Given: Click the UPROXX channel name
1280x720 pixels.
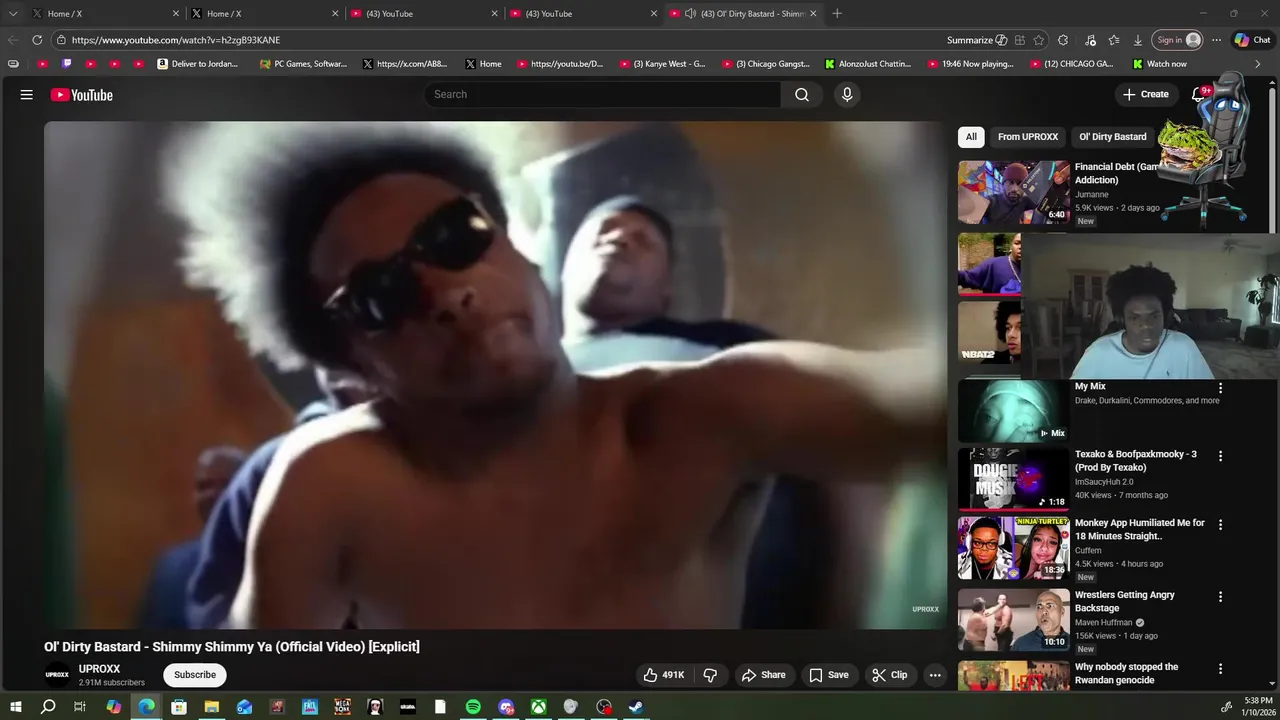Looking at the screenshot, I should (99, 669).
